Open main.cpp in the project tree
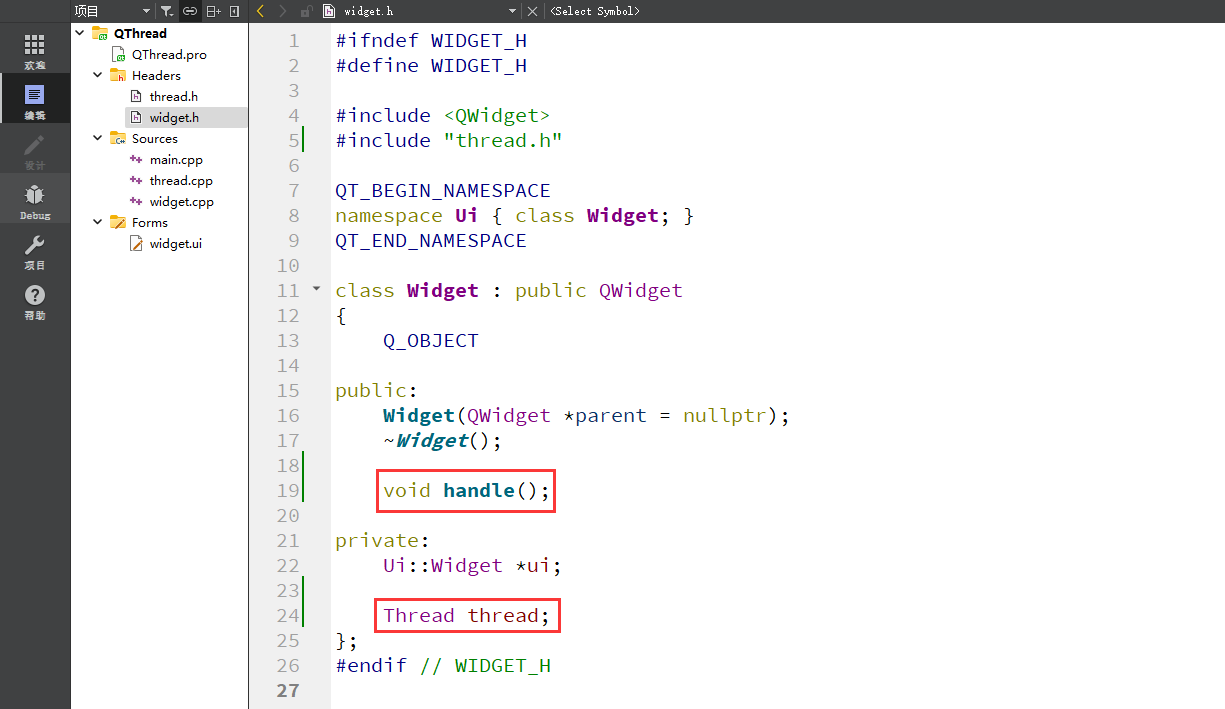 click(176, 159)
